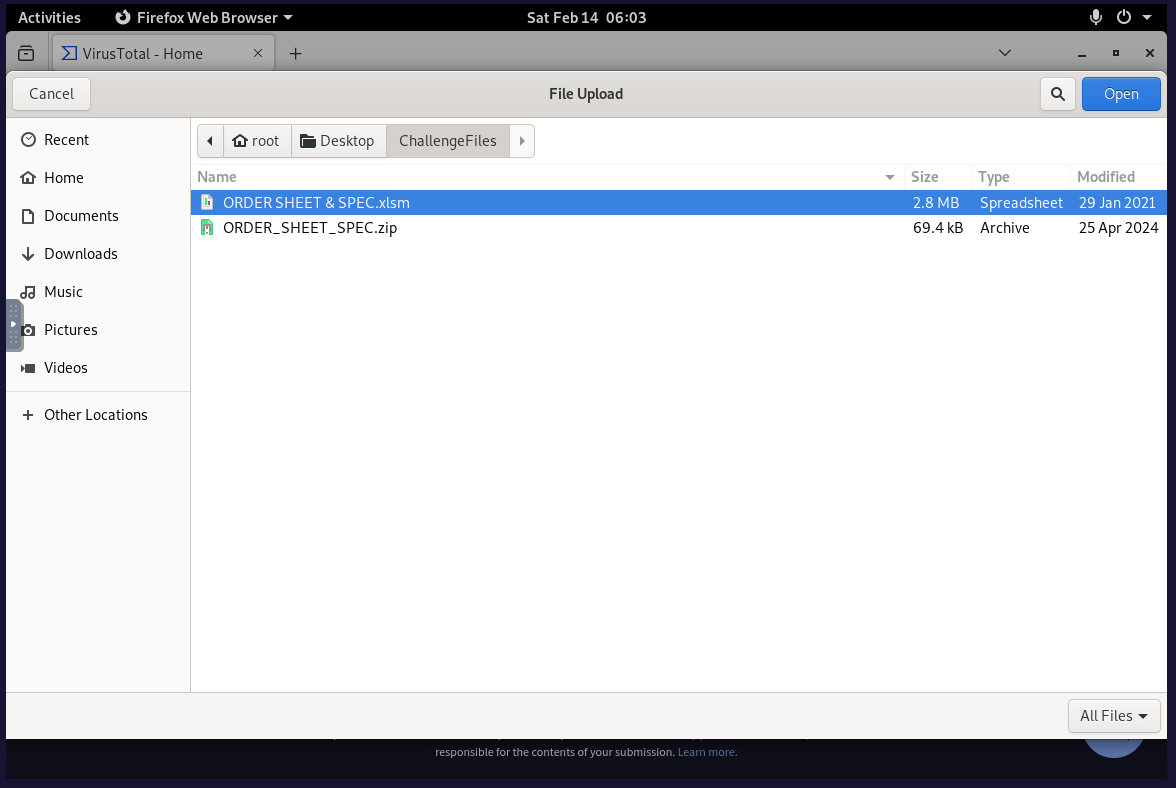Select the ORDER_SHEET_SPEC.zip archive file
This screenshot has height=788, width=1176.
coord(310,228)
